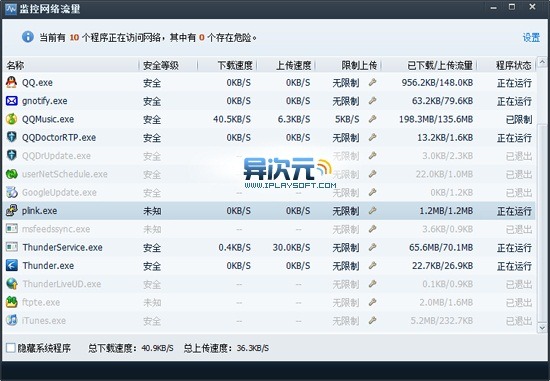The height and width of the screenshot is (381, 550).
Task: Select the Thunder.exe row name
Action: click(48, 266)
